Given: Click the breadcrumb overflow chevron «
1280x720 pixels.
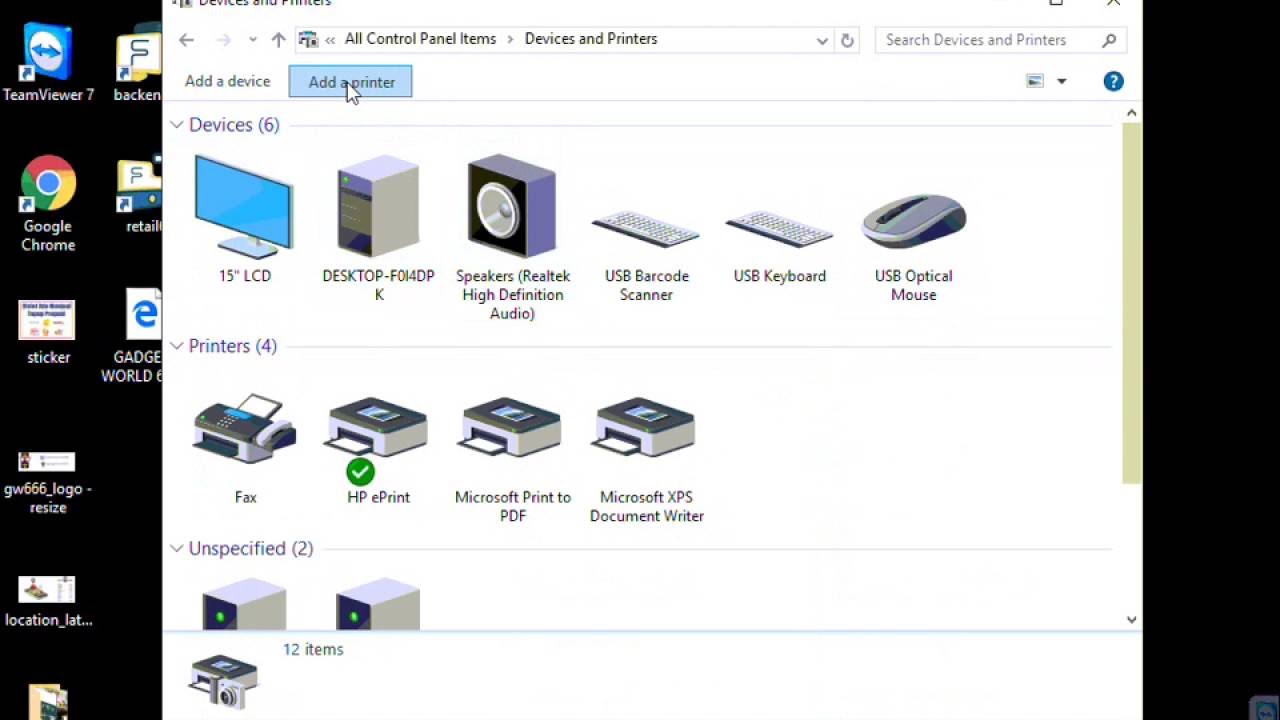Looking at the screenshot, I should click(x=330, y=40).
